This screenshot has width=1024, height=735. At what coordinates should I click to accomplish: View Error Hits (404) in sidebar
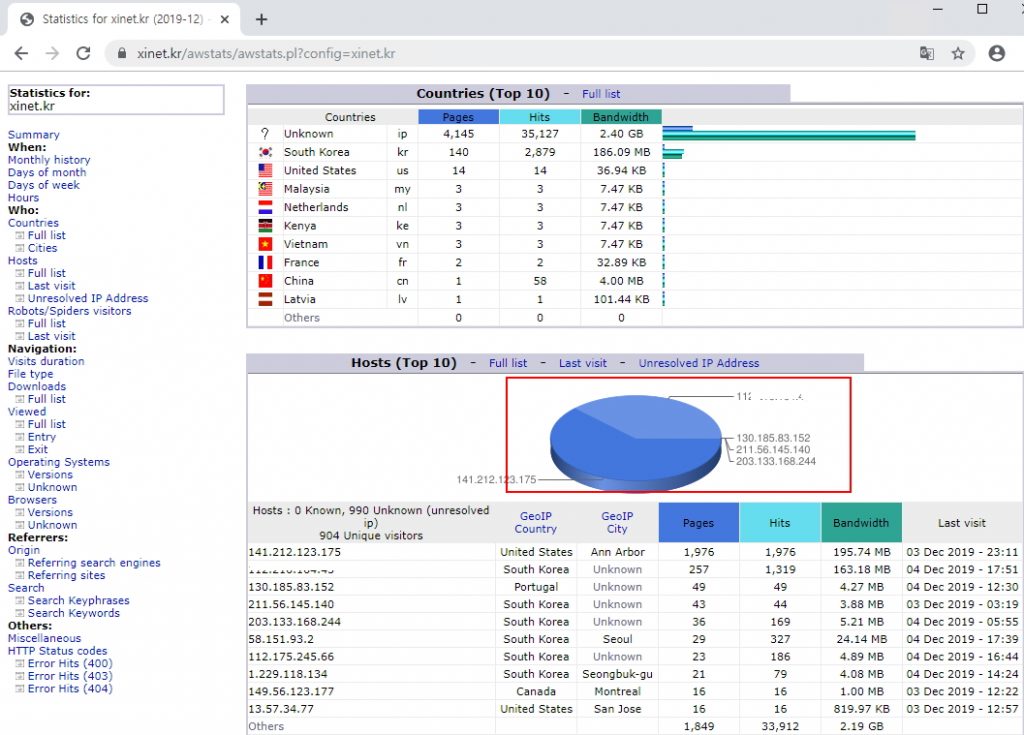[70, 688]
